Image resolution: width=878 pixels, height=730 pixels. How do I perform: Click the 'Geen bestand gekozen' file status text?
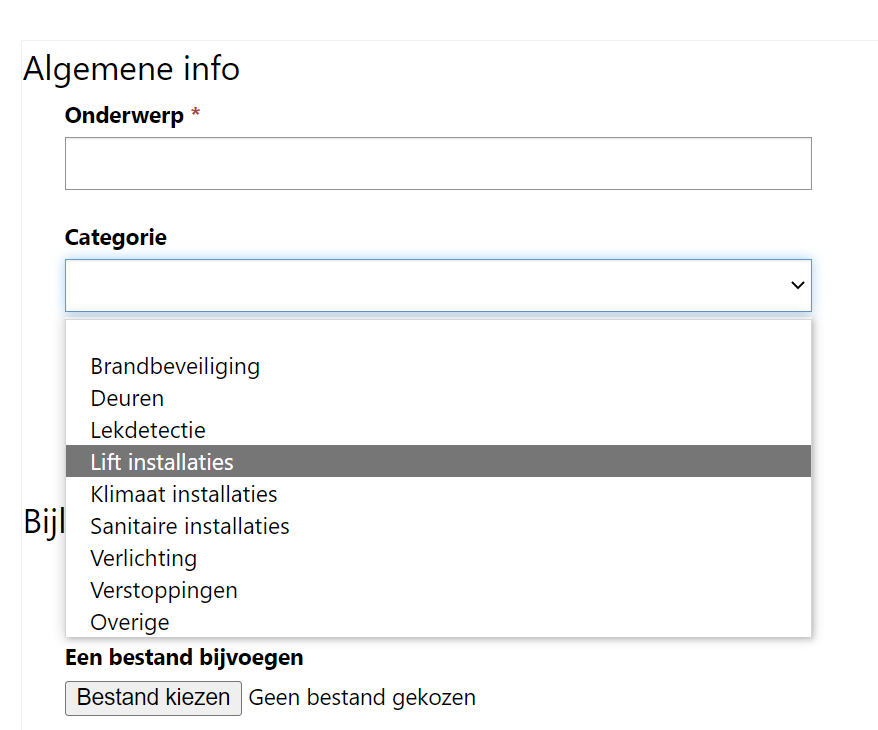[362, 698]
